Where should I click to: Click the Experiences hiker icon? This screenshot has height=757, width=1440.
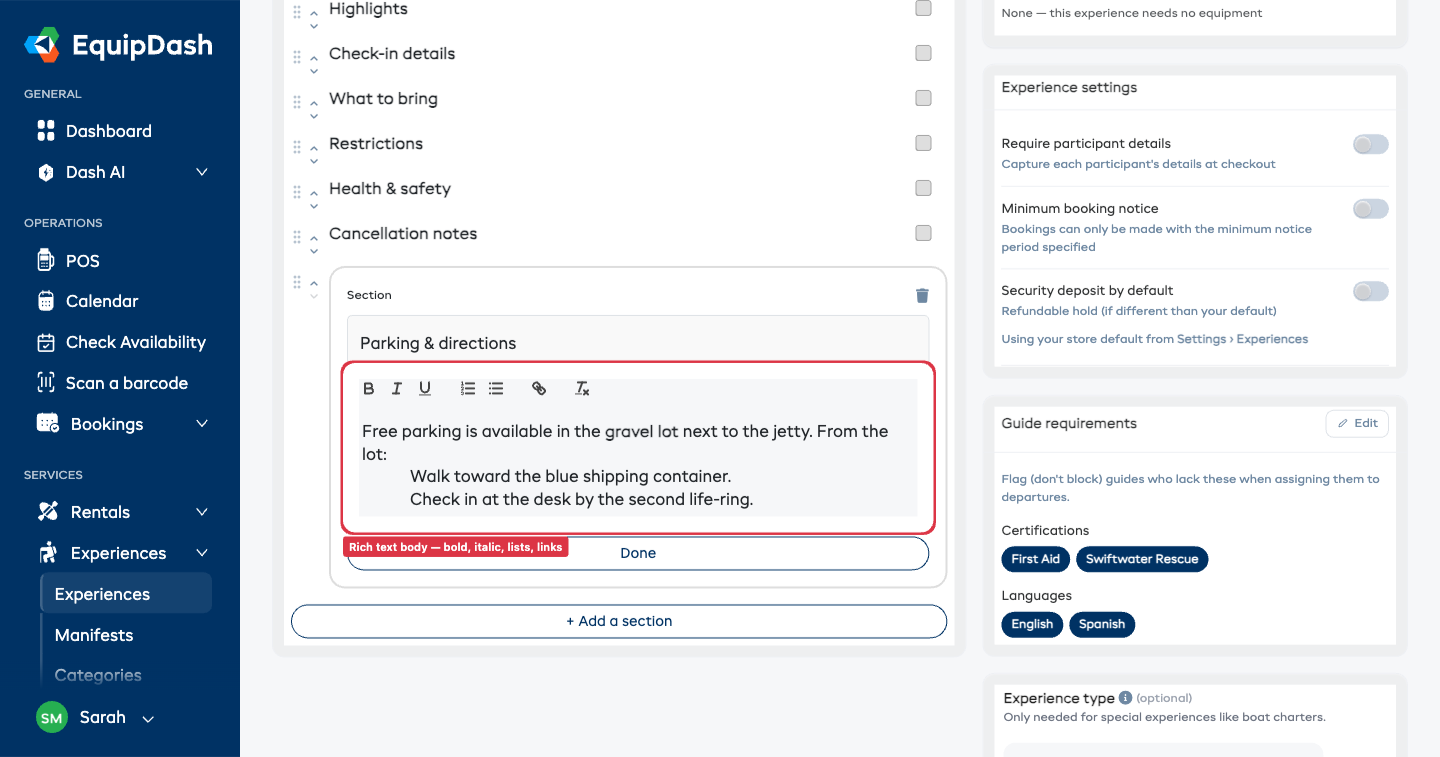pos(47,553)
